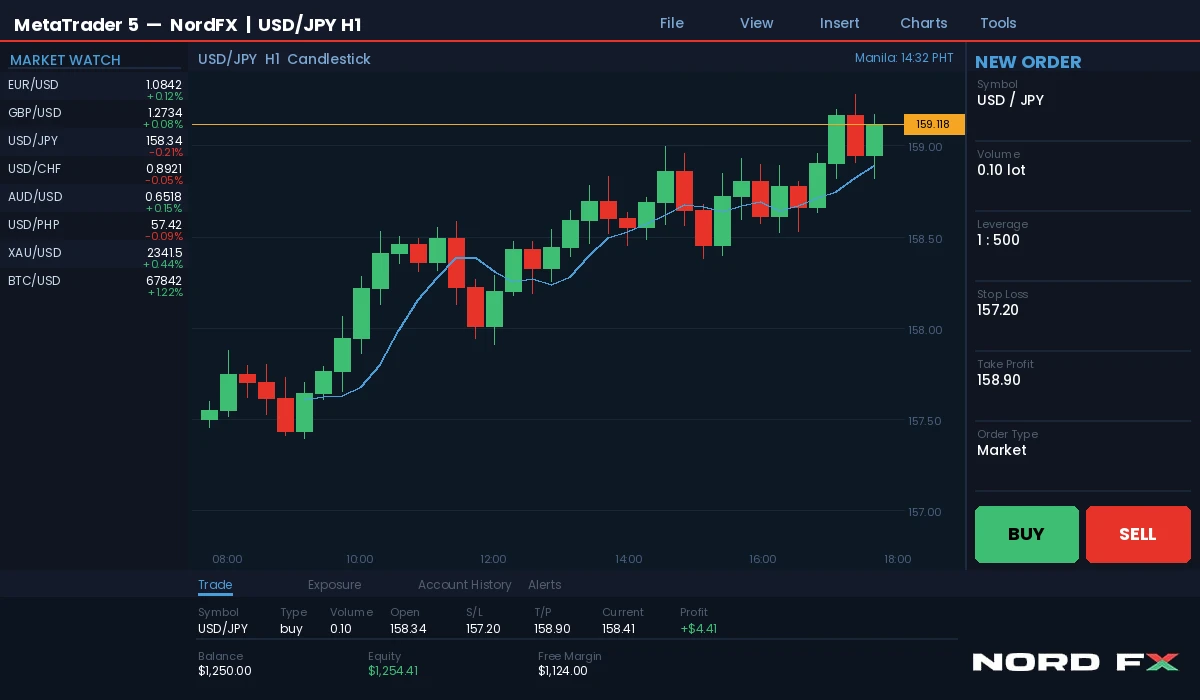Click the Manila: 14:32 PHT clock
1200x700 pixels.
tap(904, 58)
